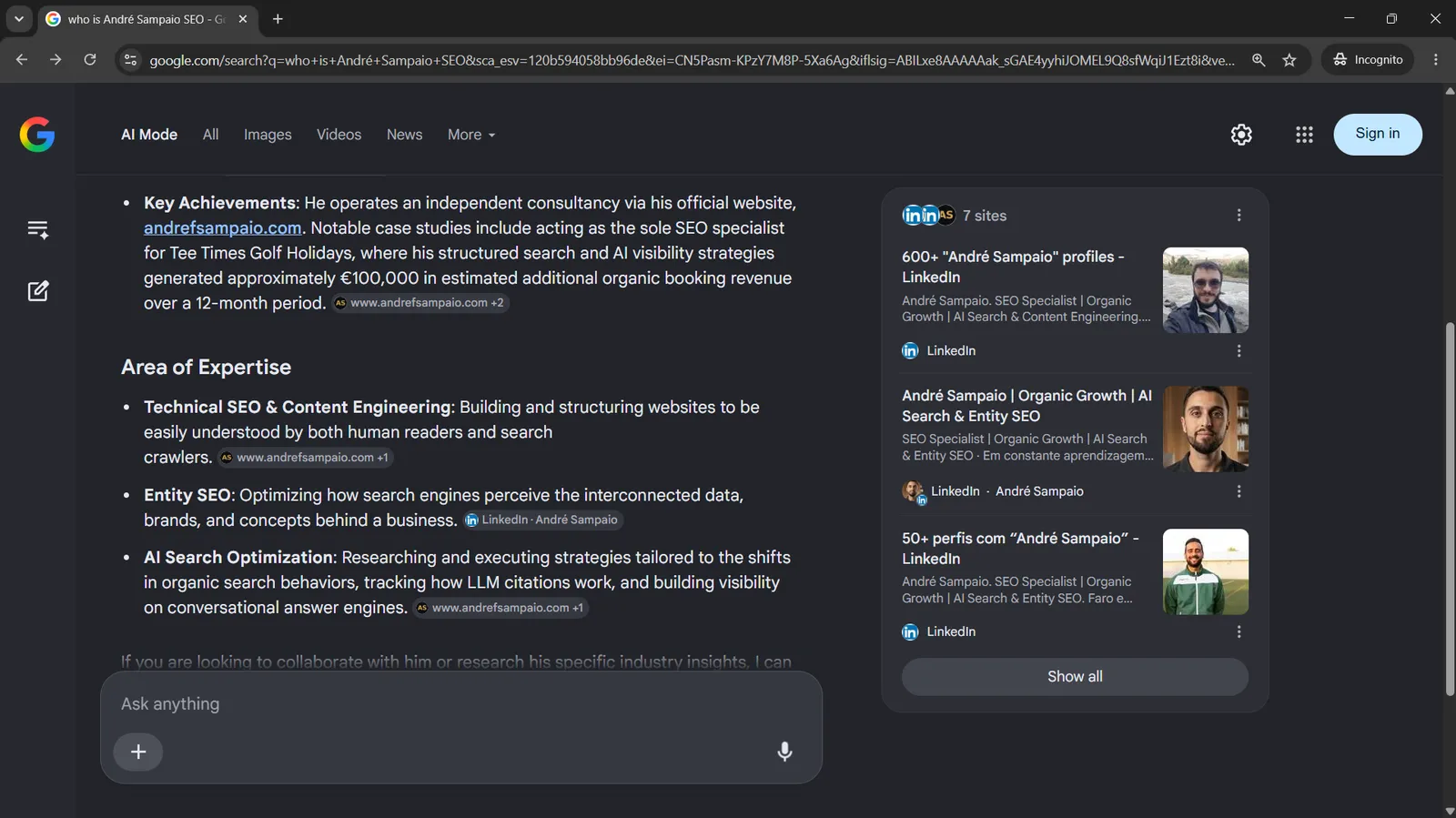
Task: Switch to the Images tab
Action: click(268, 135)
